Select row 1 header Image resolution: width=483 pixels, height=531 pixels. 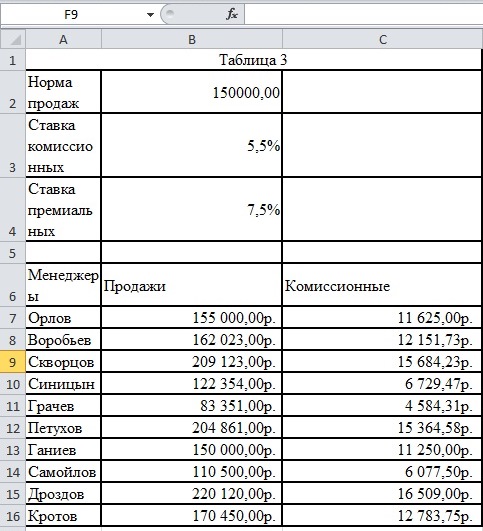13,60
